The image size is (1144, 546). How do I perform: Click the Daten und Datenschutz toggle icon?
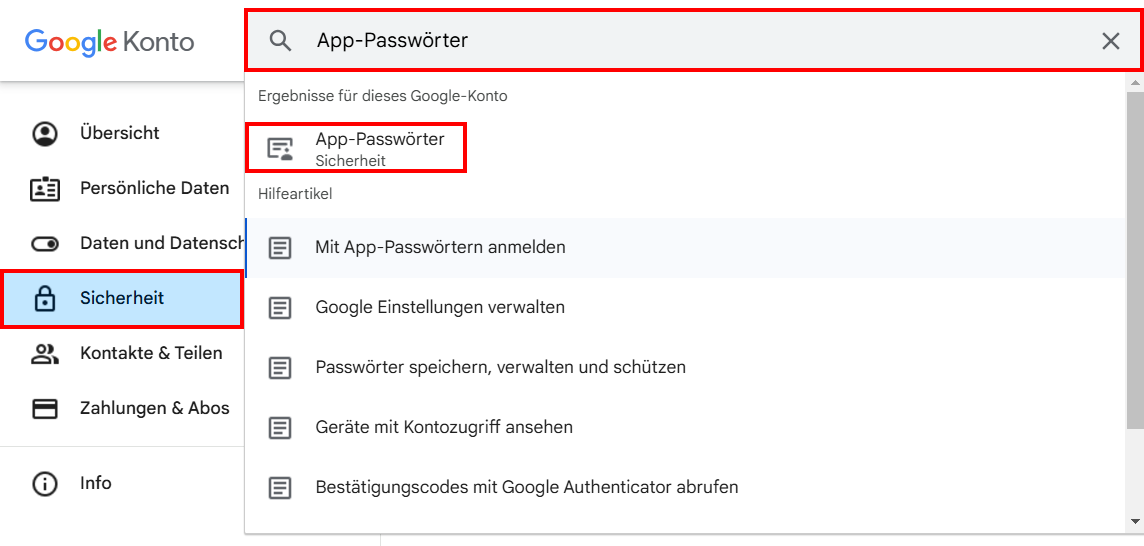pos(45,244)
